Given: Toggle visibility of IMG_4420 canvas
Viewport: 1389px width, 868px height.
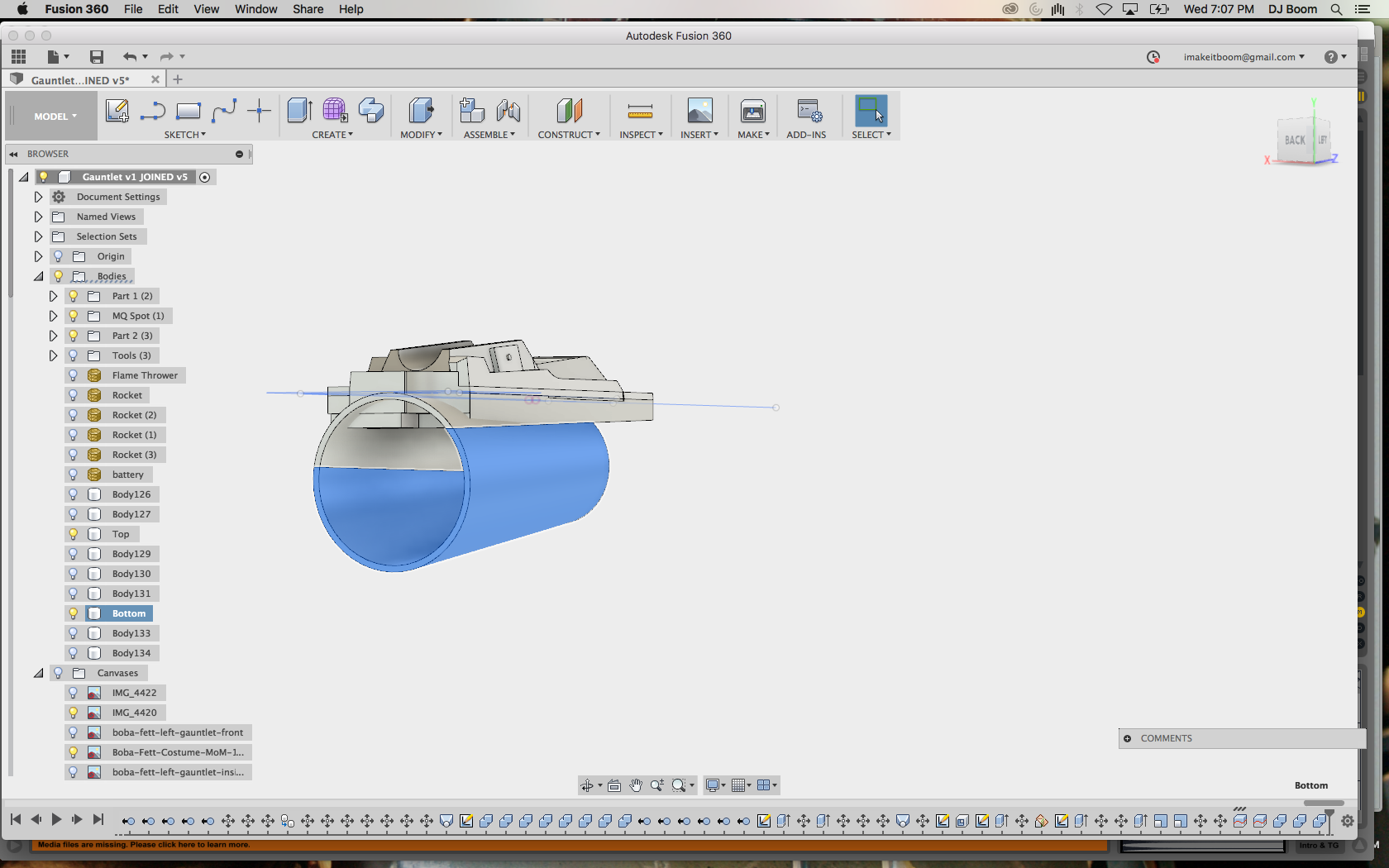Looking at the screenshot, I should 73,713.
